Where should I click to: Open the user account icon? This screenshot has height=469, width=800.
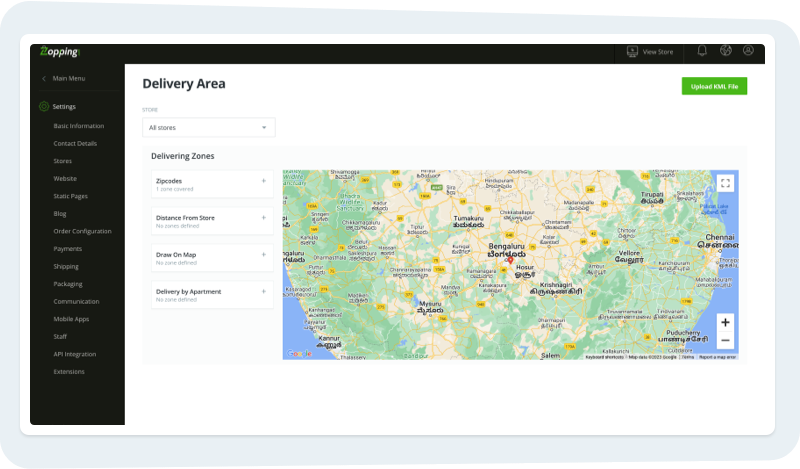[x=748, y=50]
